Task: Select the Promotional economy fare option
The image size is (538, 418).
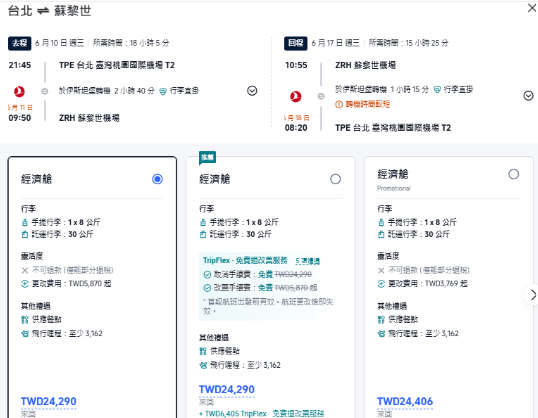Action: (514, 174)
